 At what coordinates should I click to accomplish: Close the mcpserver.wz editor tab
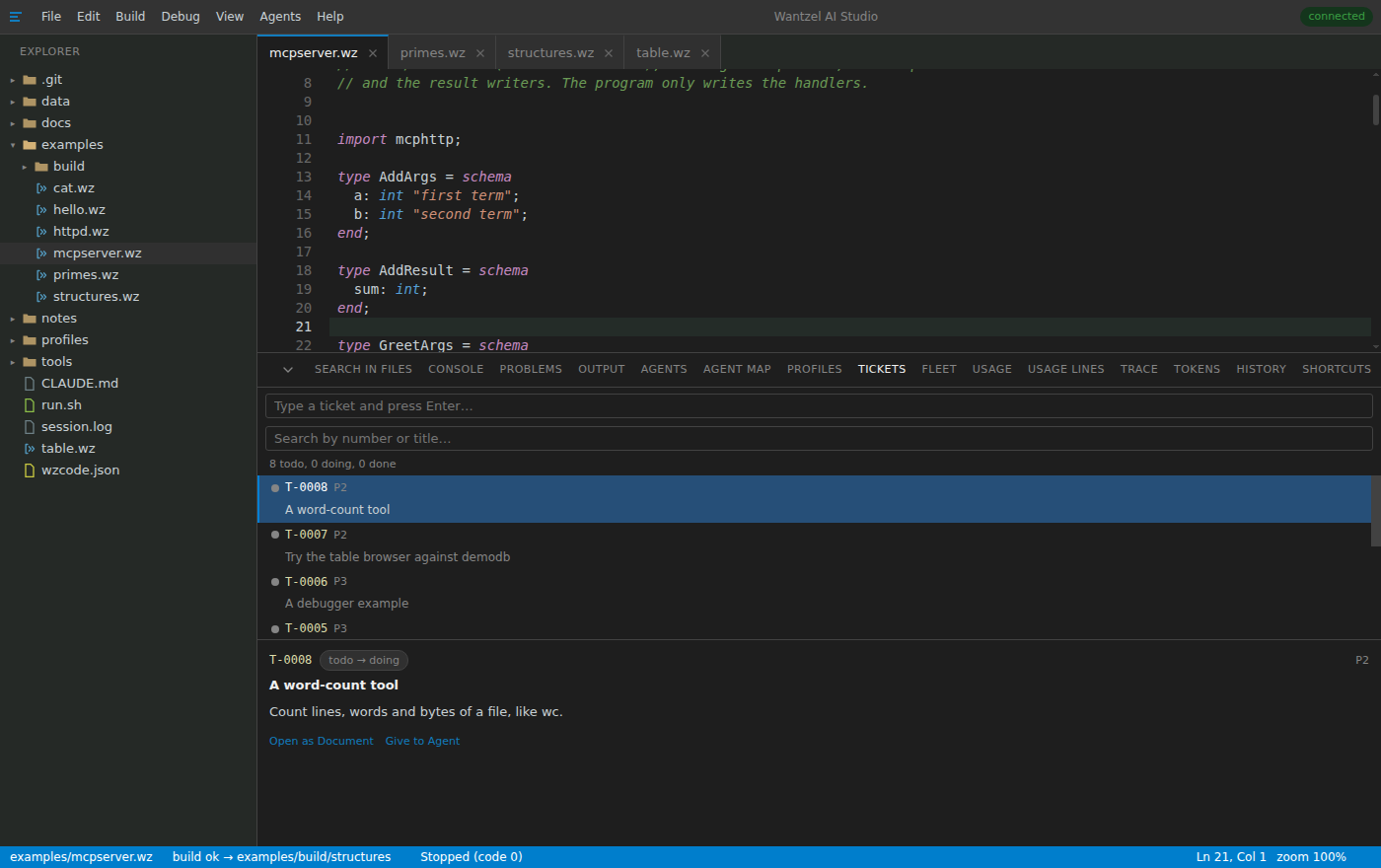click(x=373, y=53)
